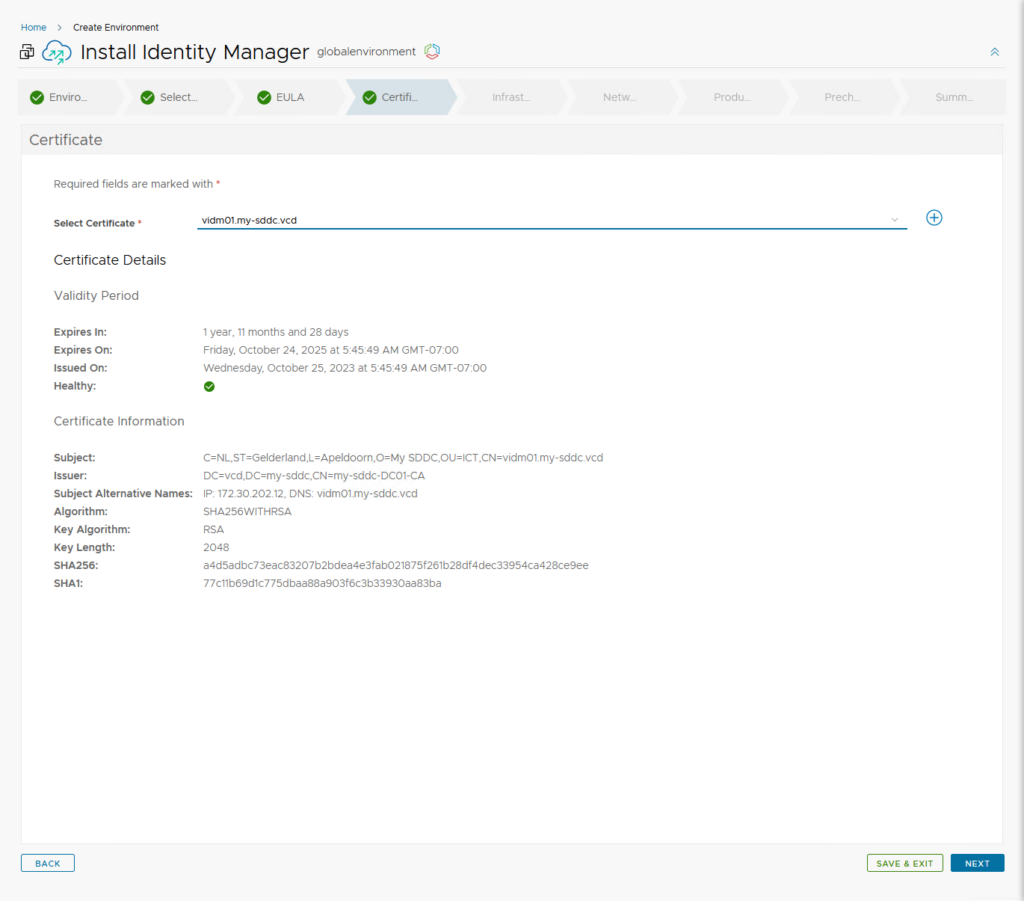Click the green check on Environment step
This screenshot has width=1024, height=901.
(x=37, y=97)
